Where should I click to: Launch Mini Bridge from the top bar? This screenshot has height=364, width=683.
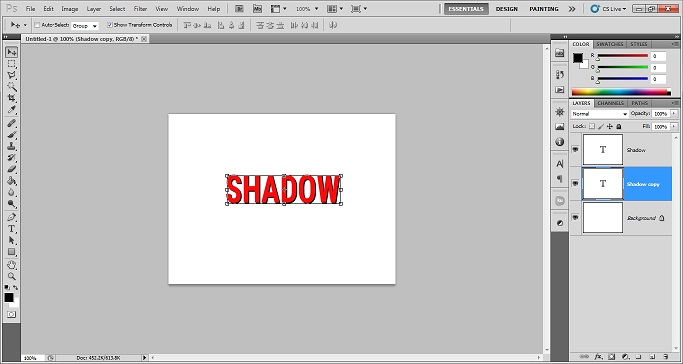[x=257, y=9]
